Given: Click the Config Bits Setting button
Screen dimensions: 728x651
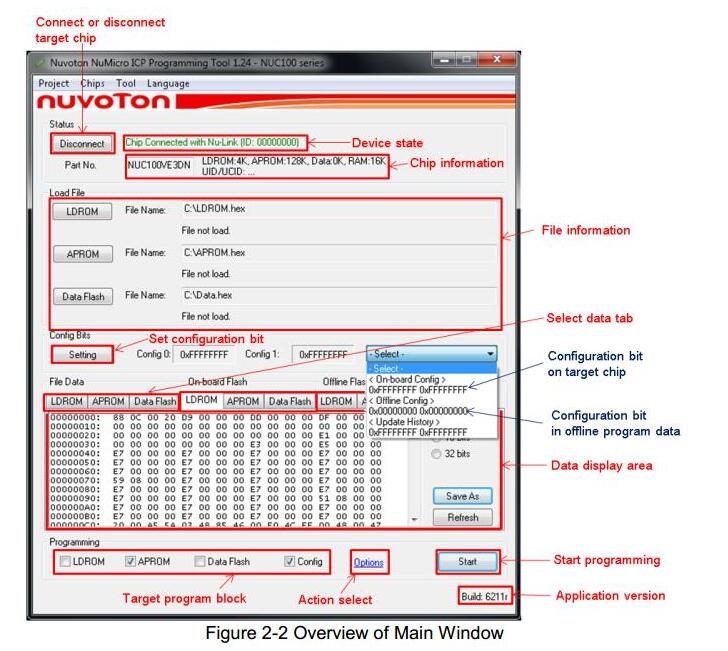Looking at the screenshot, I should [82, 355].
